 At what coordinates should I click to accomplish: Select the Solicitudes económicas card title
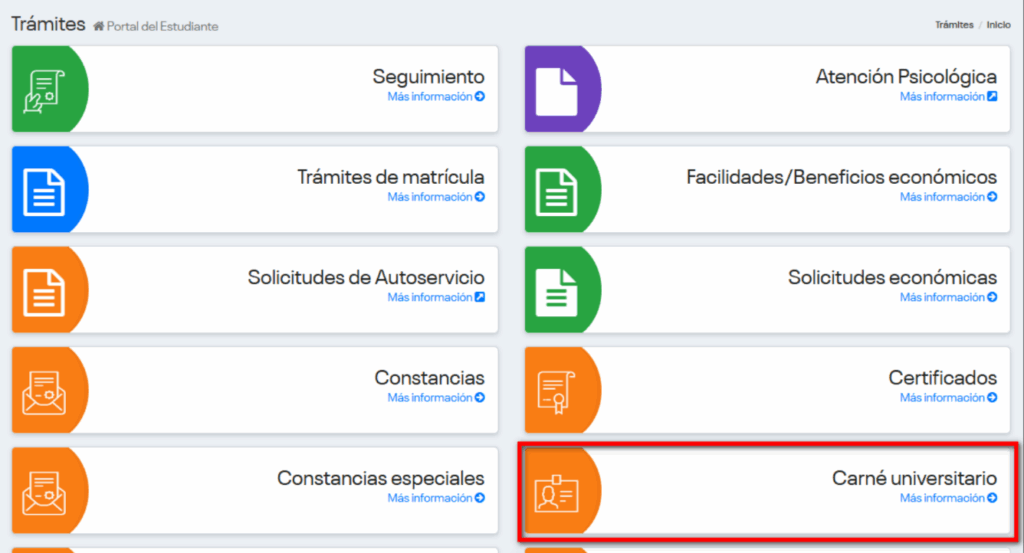click(x=892, y=277)
